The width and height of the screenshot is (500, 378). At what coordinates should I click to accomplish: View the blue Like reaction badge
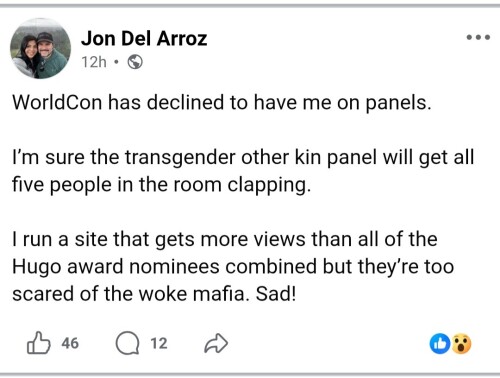[440, 344]
